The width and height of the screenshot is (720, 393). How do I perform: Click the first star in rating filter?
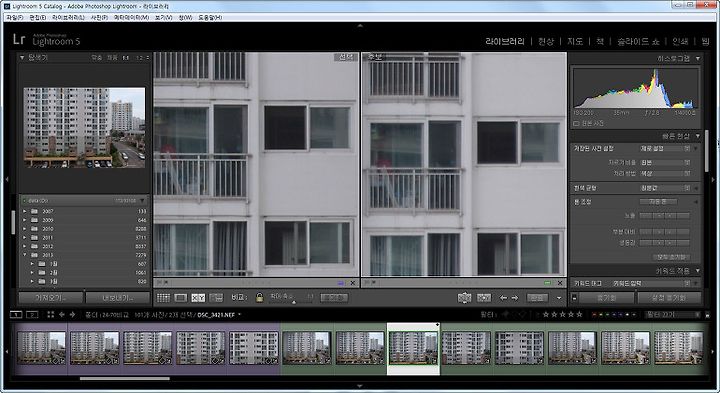tap(546, 314)
